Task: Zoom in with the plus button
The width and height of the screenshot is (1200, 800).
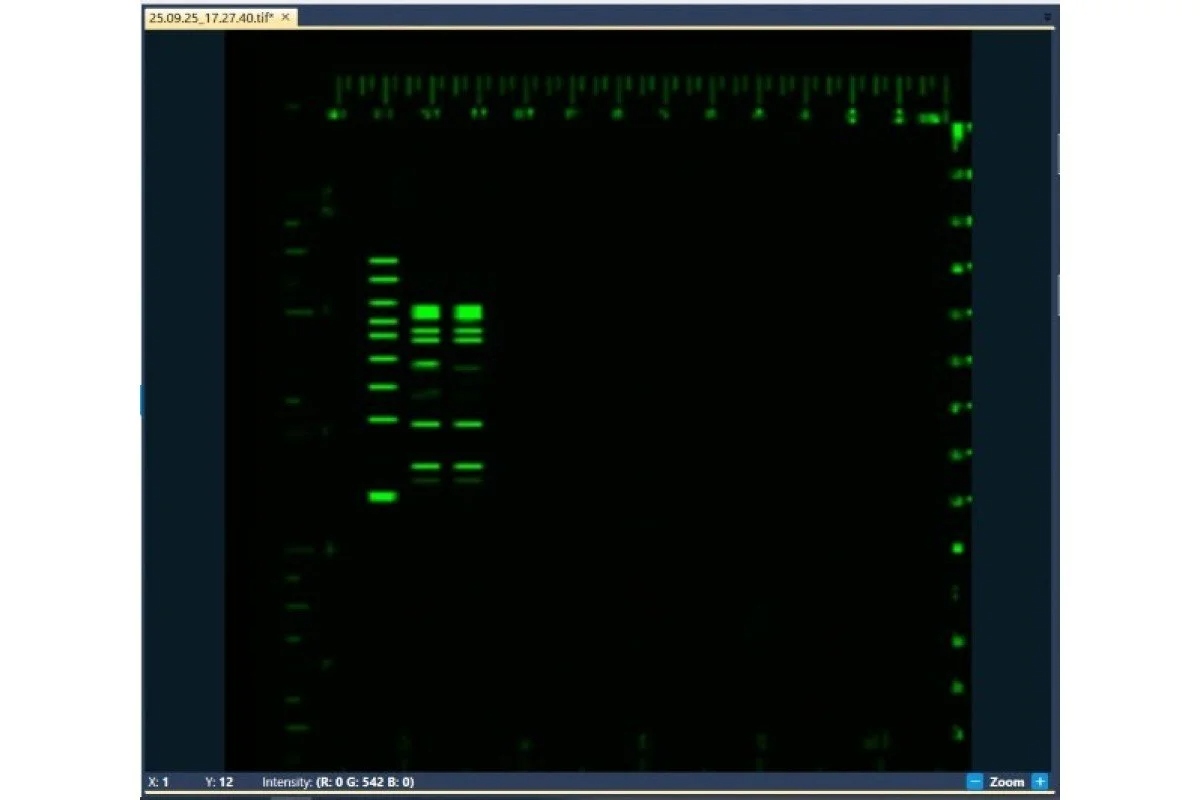Action: click(x=1040, y=782)
